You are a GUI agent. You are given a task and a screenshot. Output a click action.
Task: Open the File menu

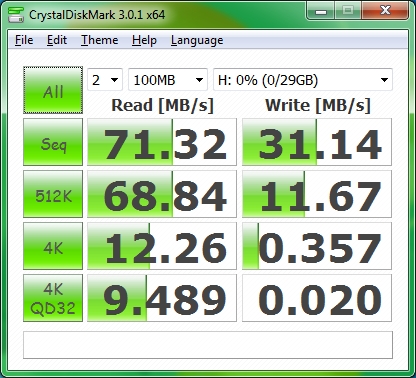tap(24, 40)
